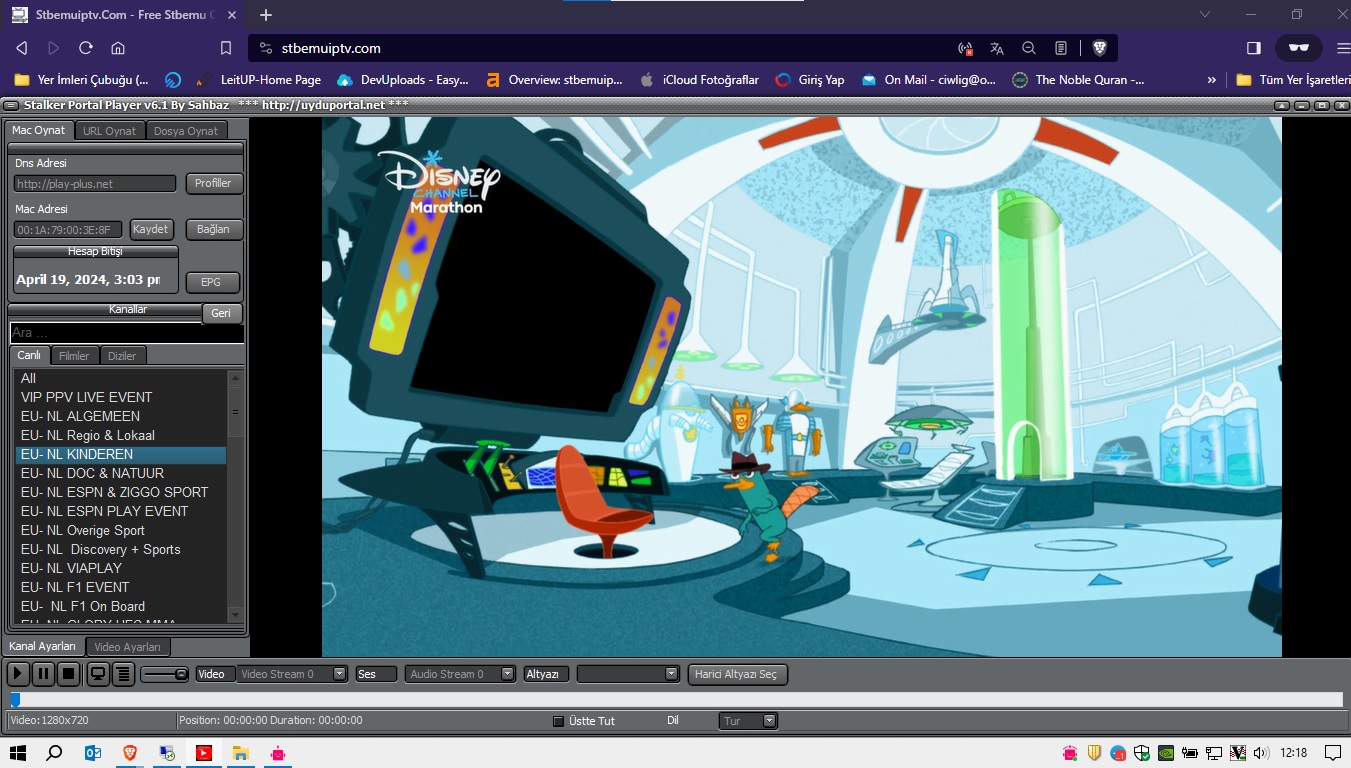Click the blue seek marker on progress bar

pos(15,700)
